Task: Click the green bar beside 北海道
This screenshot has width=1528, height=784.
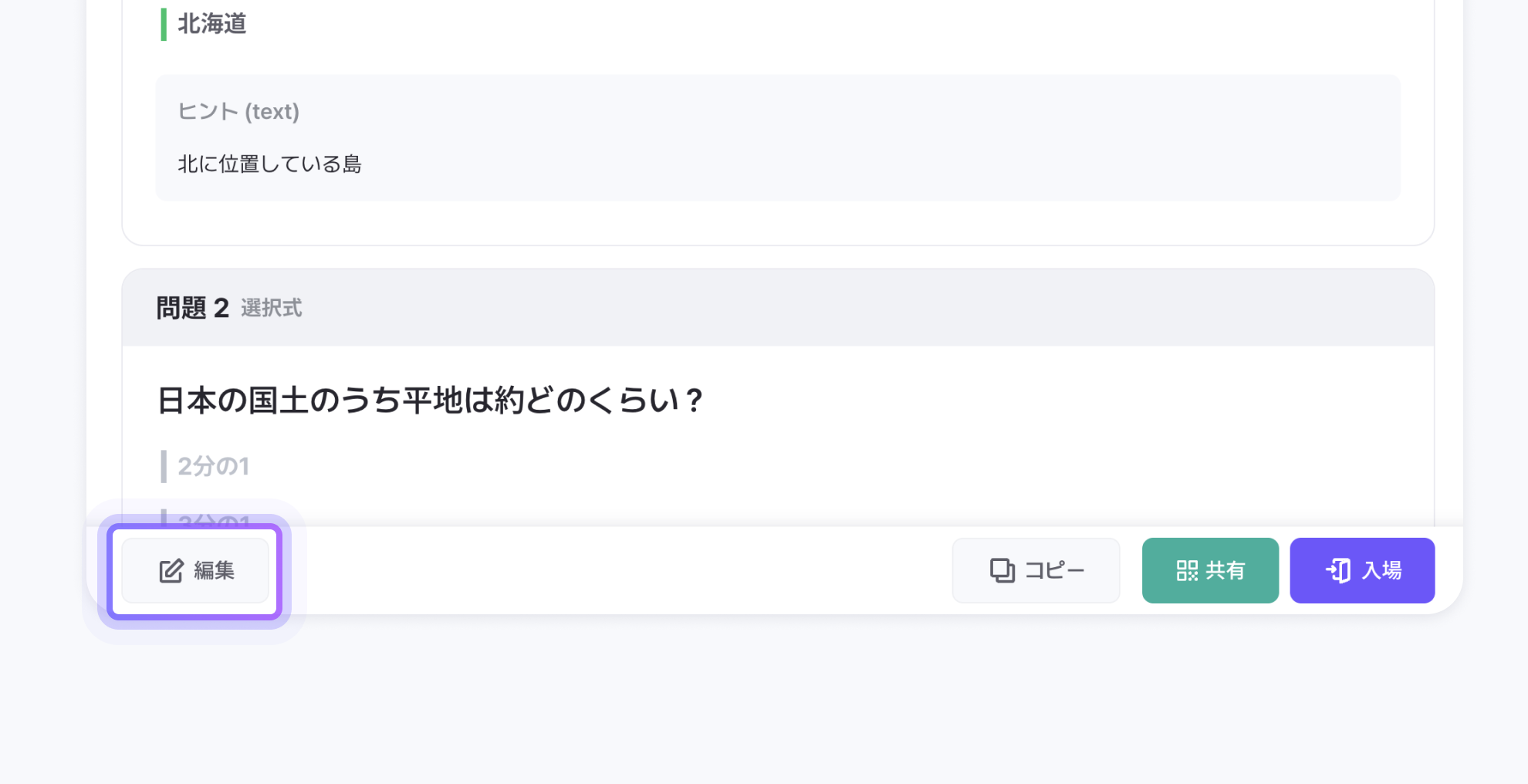Action: click(x=164, y=25)
